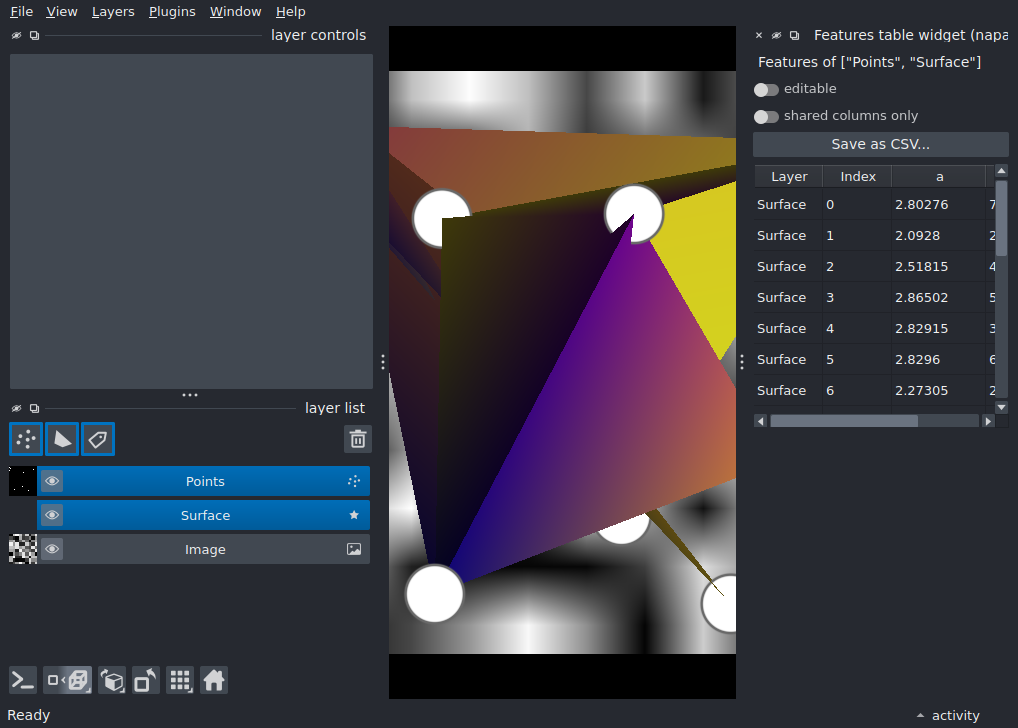This screenshot has height=728, width=1018.
Task: Sort by column header a
Action: (x=939, y=177)
